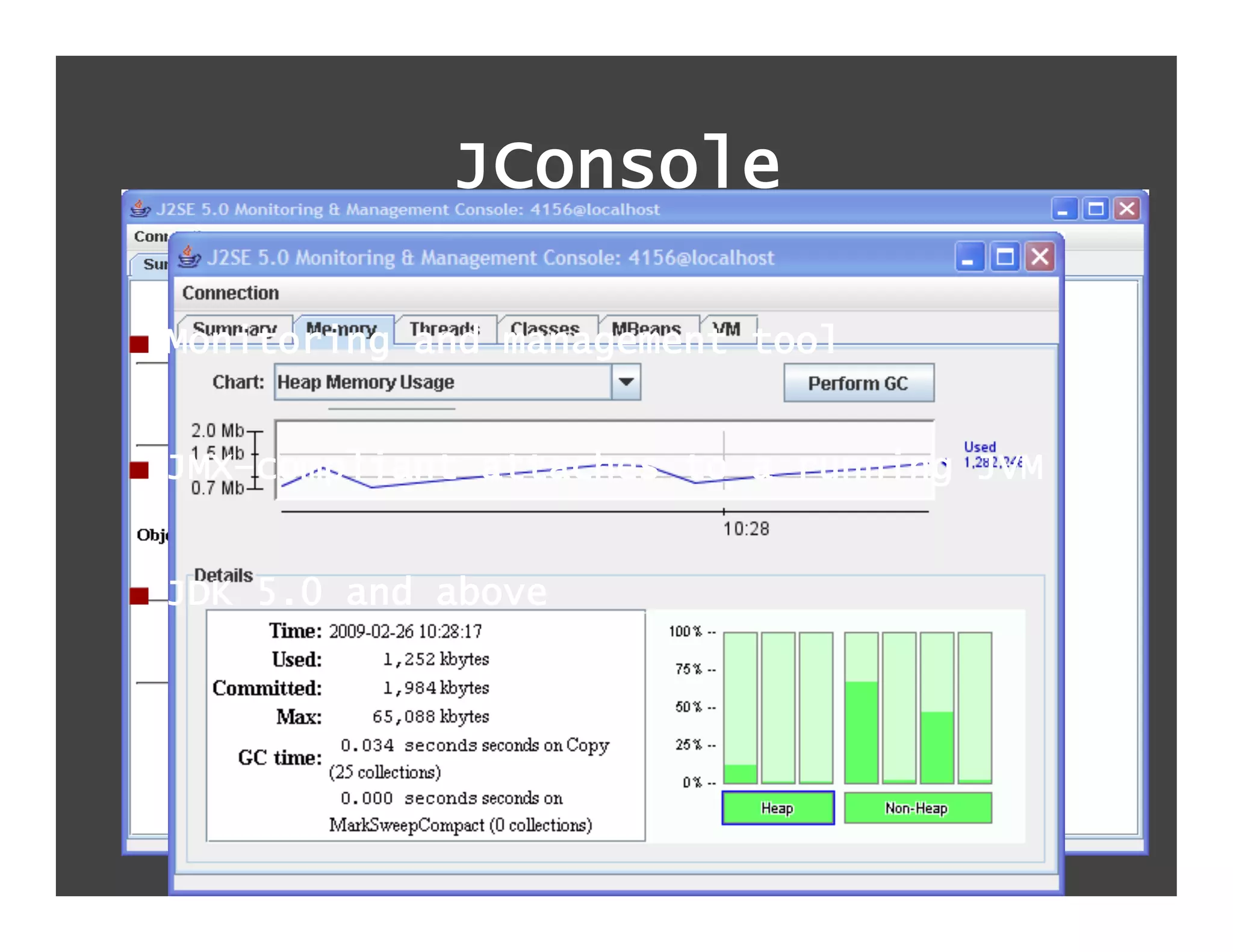Click the 0.7 Mb axis label
Image resolution: width=1233 pixels, height=952 pixels.
click(x=217, y=487)
